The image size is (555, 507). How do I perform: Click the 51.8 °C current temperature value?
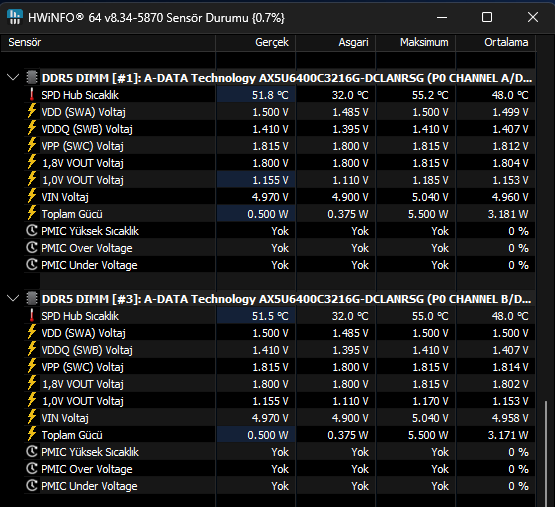(270, 95)
